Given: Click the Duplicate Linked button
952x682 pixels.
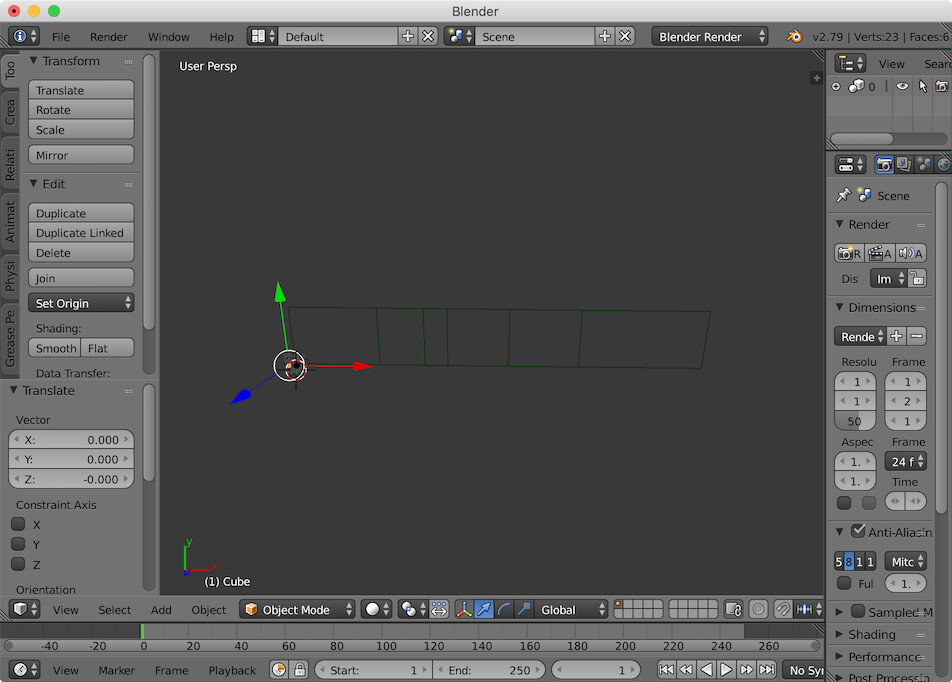Looking at the screenshot, I should (x=81, y=233).
